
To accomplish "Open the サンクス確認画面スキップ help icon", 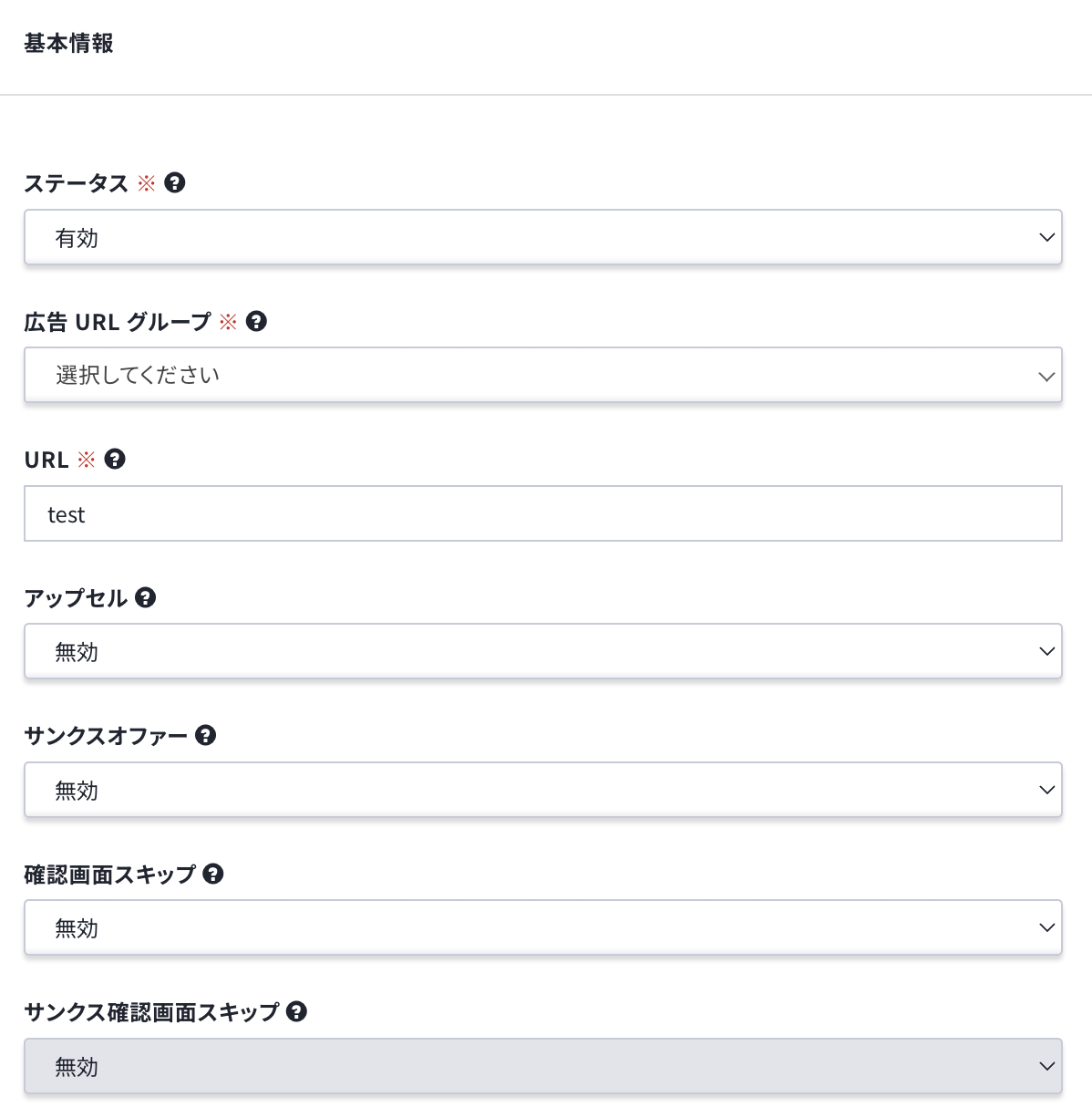I will tap(297, 1010).
